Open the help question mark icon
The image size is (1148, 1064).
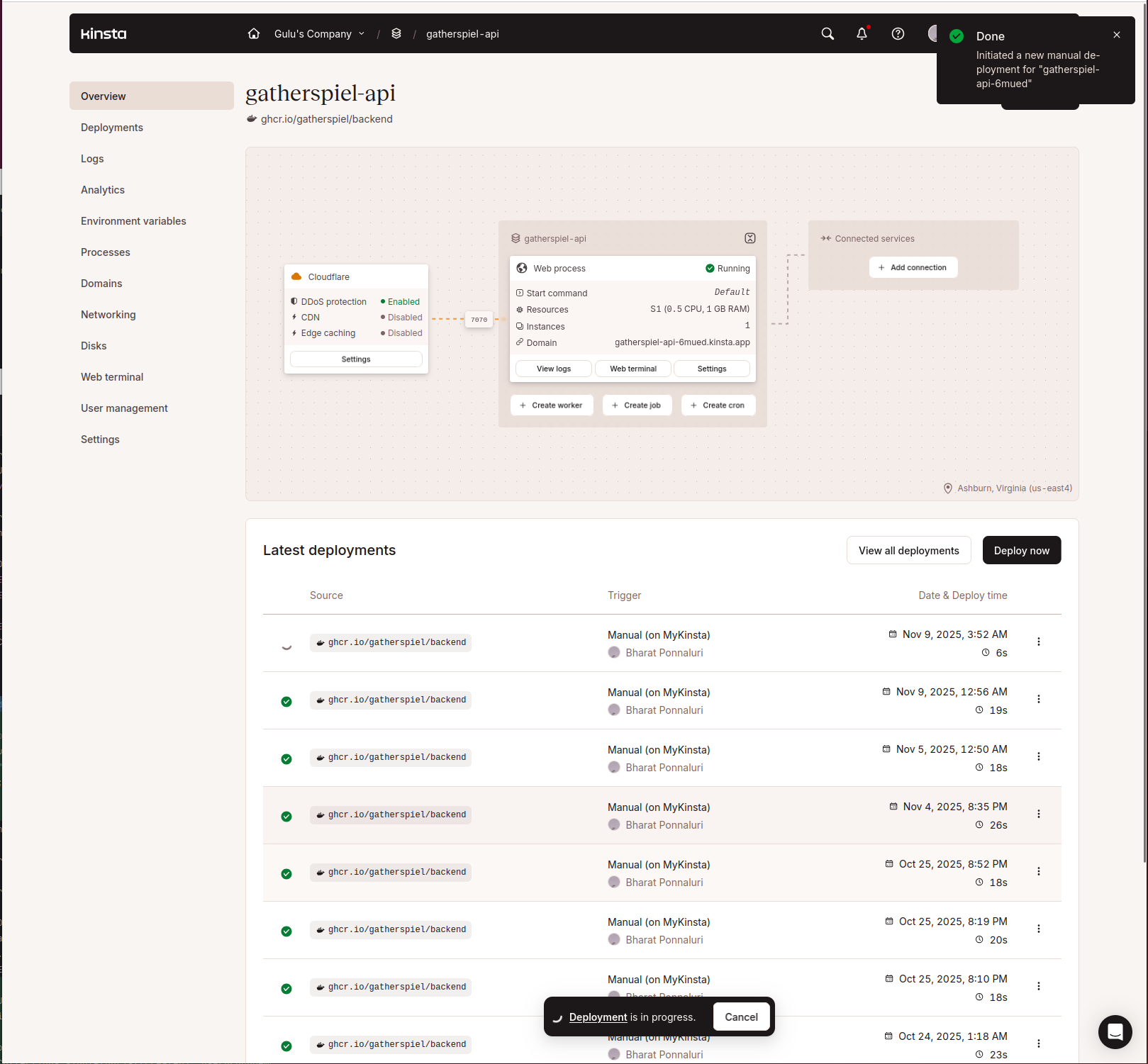click(x=898, y=34)
